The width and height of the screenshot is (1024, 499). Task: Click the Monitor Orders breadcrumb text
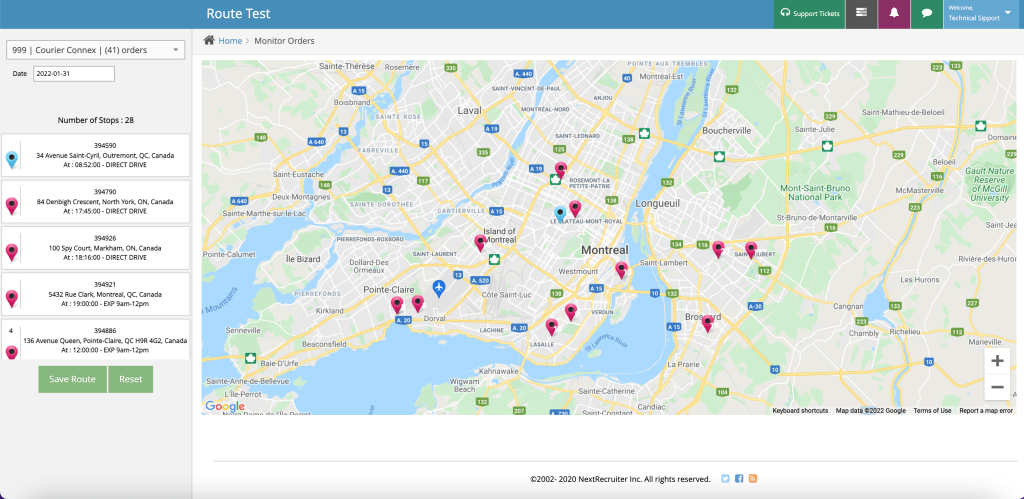click(x=284, y=40)
